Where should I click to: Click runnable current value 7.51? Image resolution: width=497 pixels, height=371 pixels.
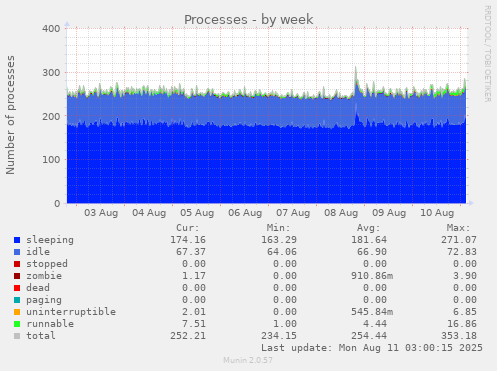pyautogui.click(x=194, y=324)
